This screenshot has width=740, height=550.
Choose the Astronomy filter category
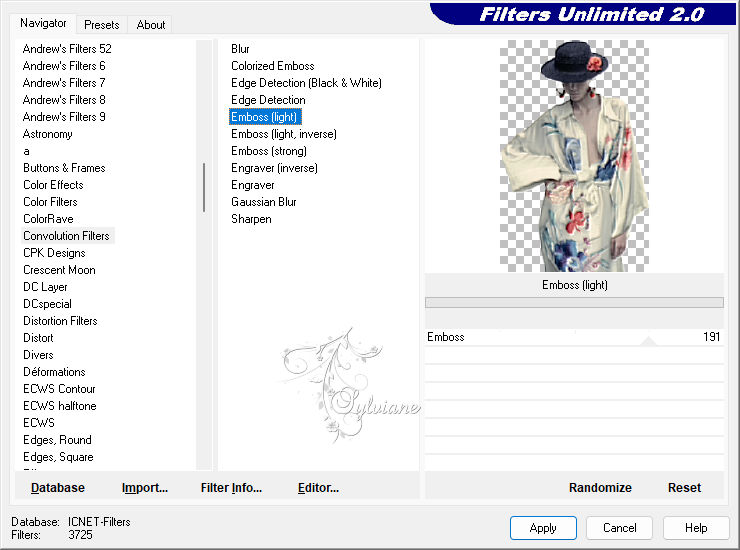48,134
